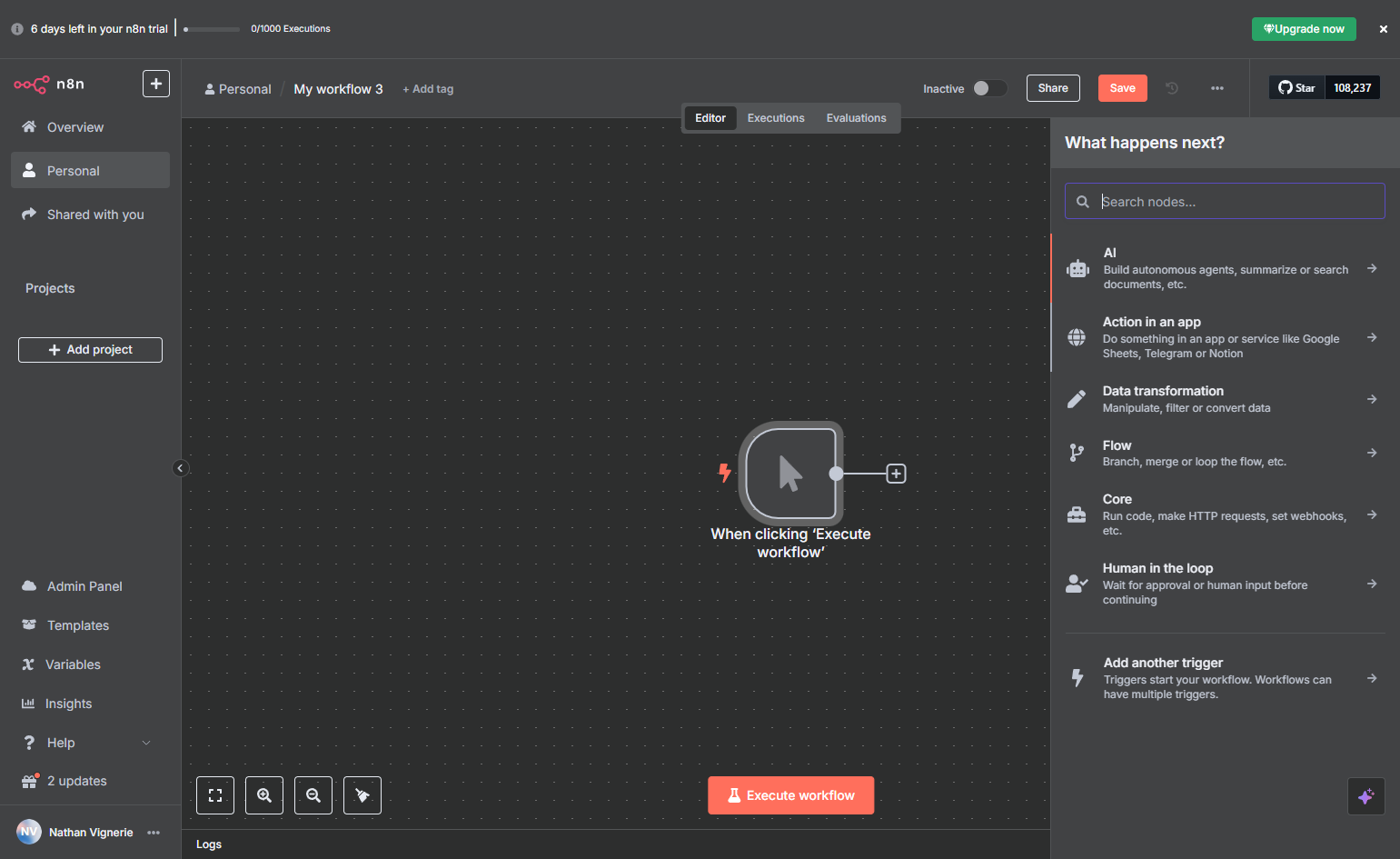This screenshot has height=859, width=1400.
Task: Click Upgrade now button
Action: click(x=1304, y=29)
